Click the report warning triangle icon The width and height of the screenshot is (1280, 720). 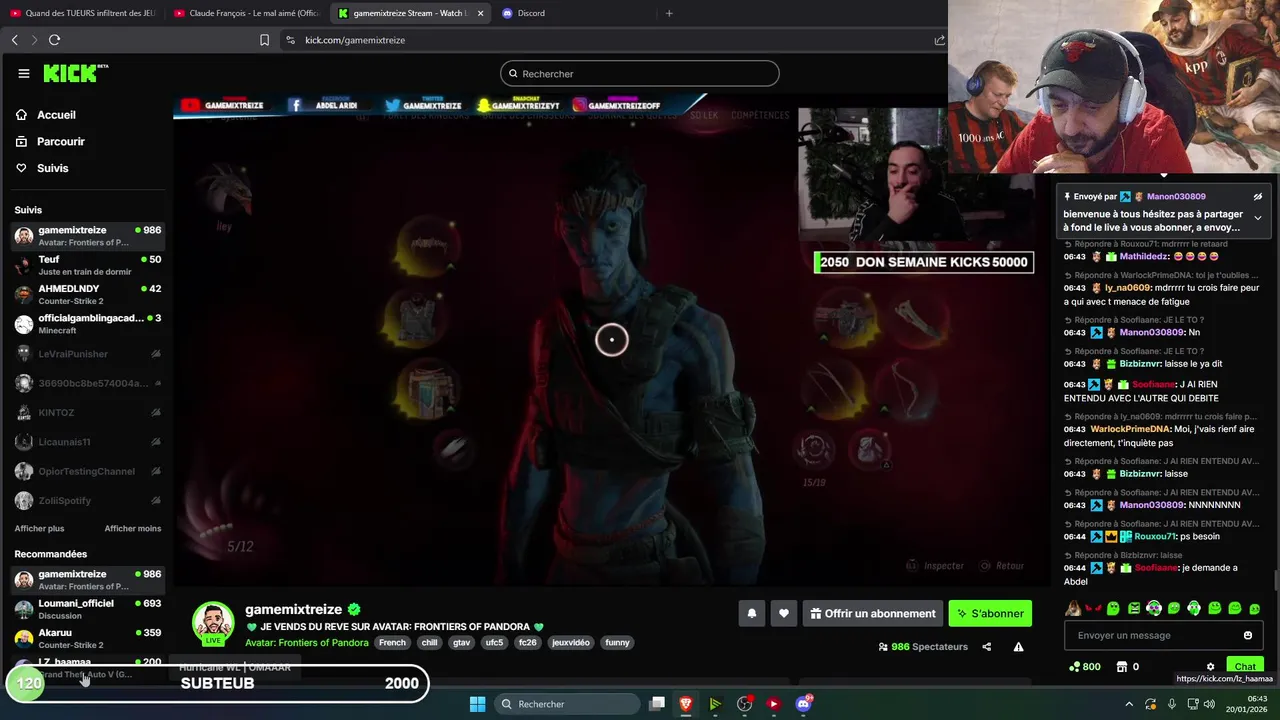tap(1018, 647)
